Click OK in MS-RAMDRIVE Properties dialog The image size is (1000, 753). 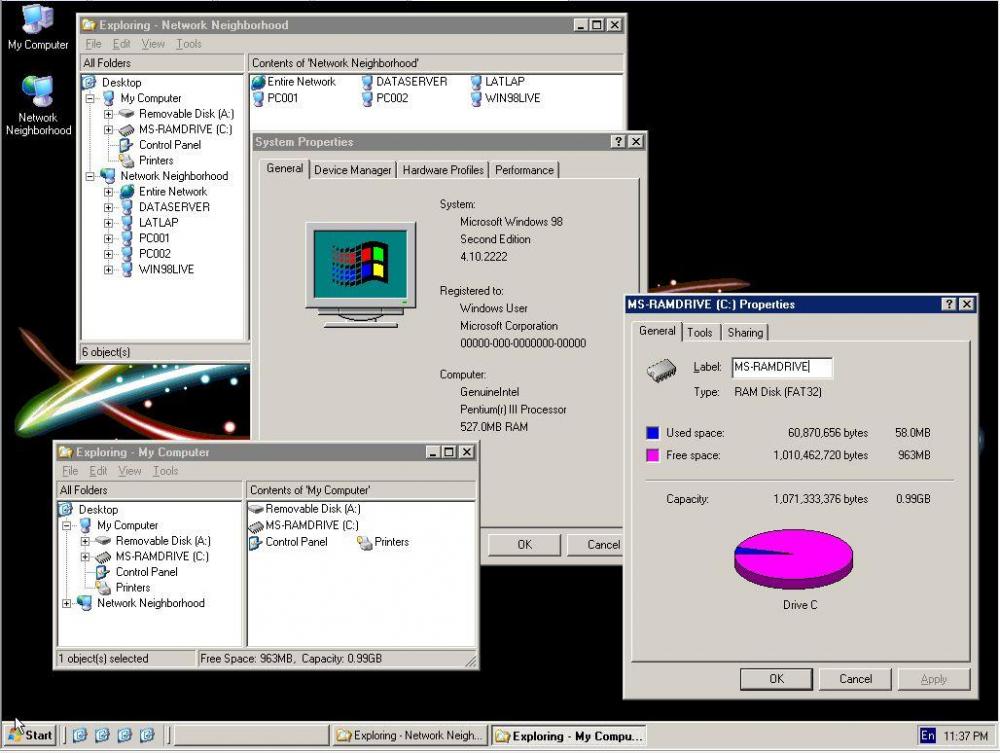776,679
